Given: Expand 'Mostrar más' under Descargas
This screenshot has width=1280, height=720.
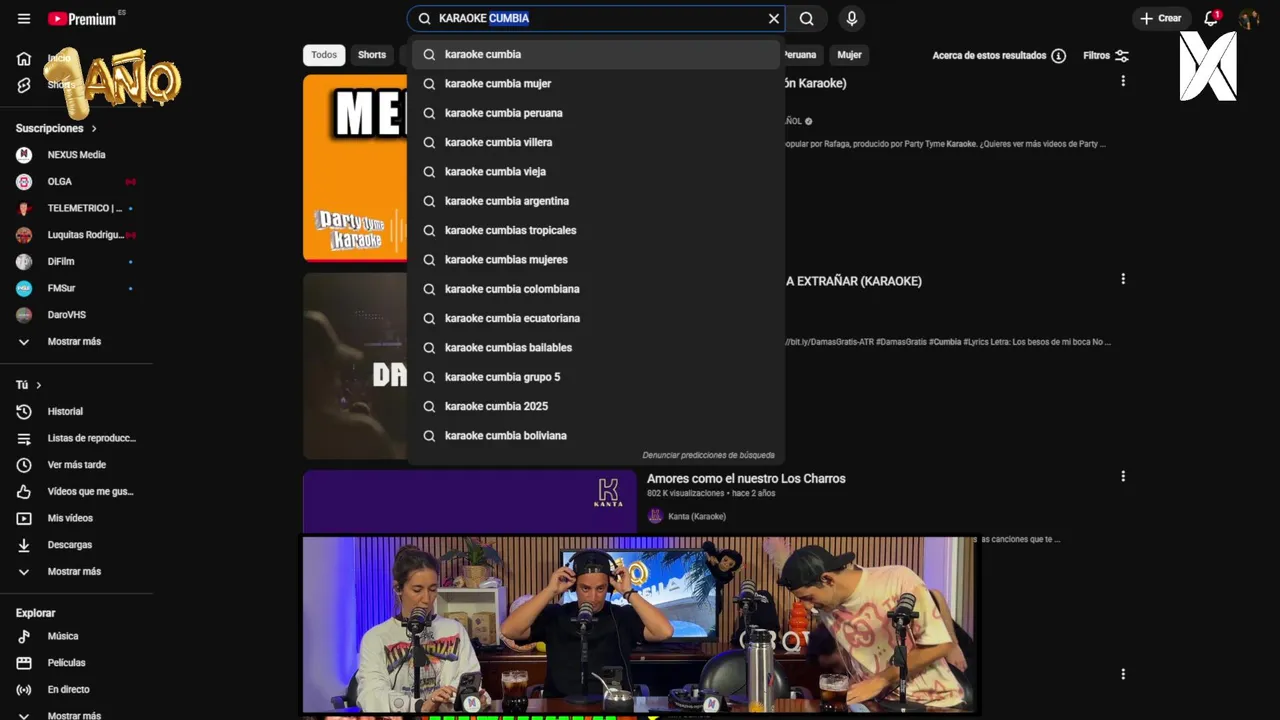Looking at the screenshot, I should pos(76,572).
